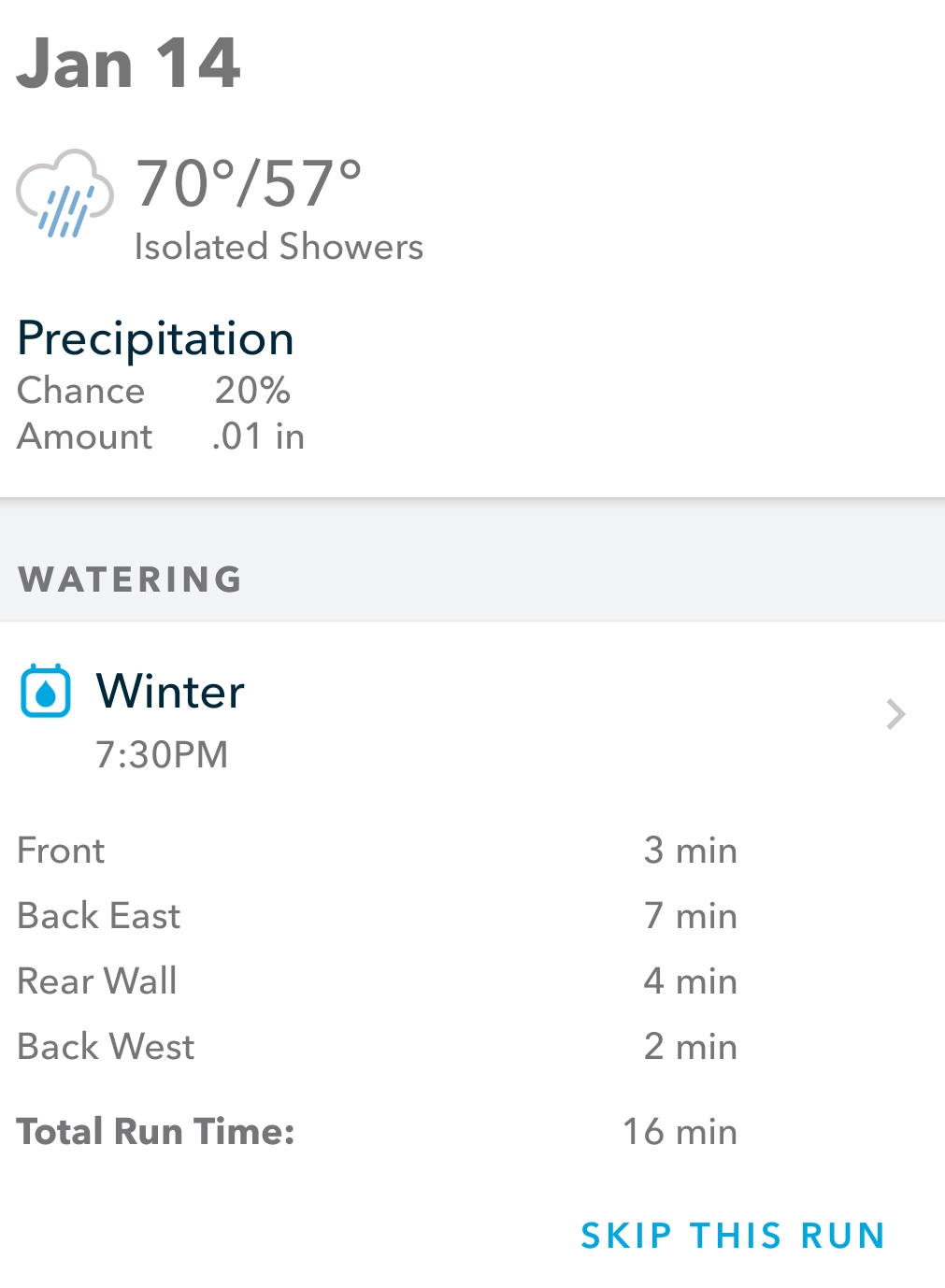Click the Winter schedule water-drop icon

46,692
